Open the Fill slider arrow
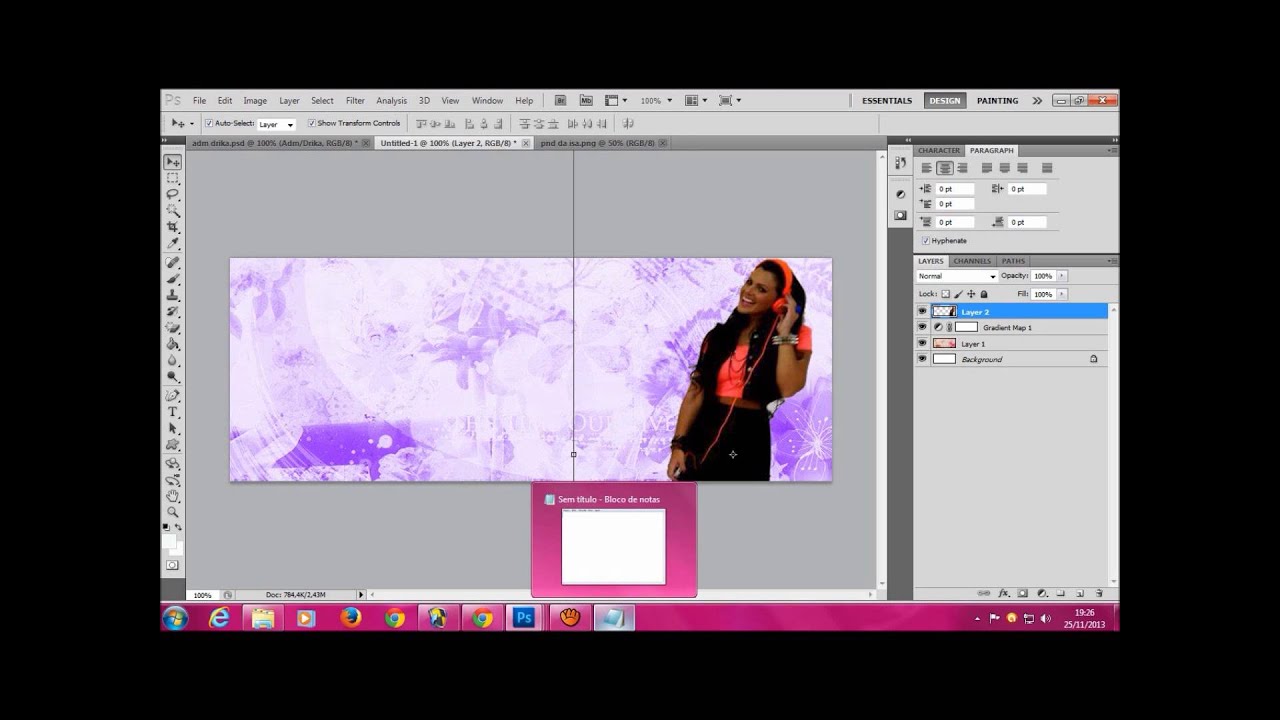Image resolution: width=1280 pixels, height=720 pixels. (x=1061, y=294)
